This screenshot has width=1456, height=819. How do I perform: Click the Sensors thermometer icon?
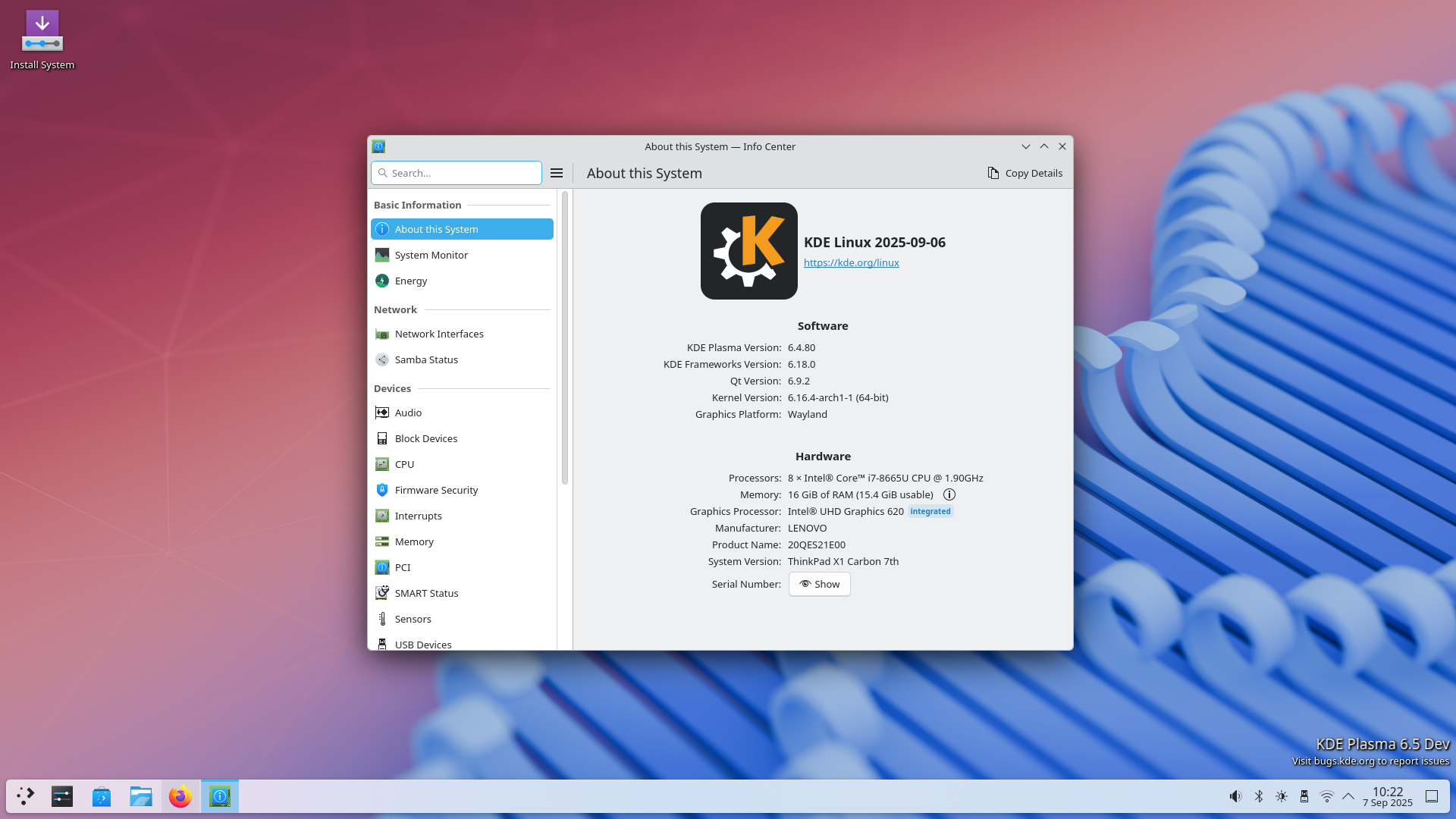coord(382,619)
